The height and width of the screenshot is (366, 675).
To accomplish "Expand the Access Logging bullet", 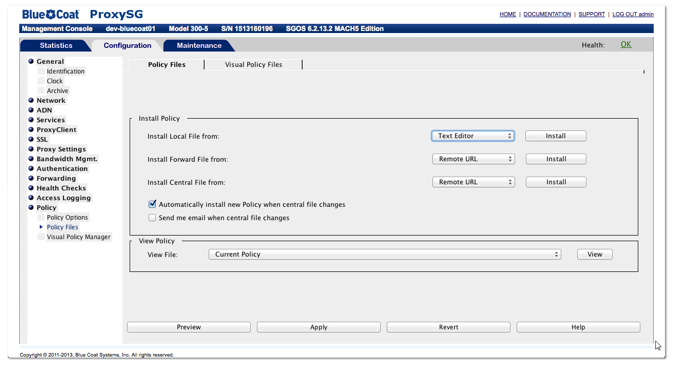I will pos(31,198).
